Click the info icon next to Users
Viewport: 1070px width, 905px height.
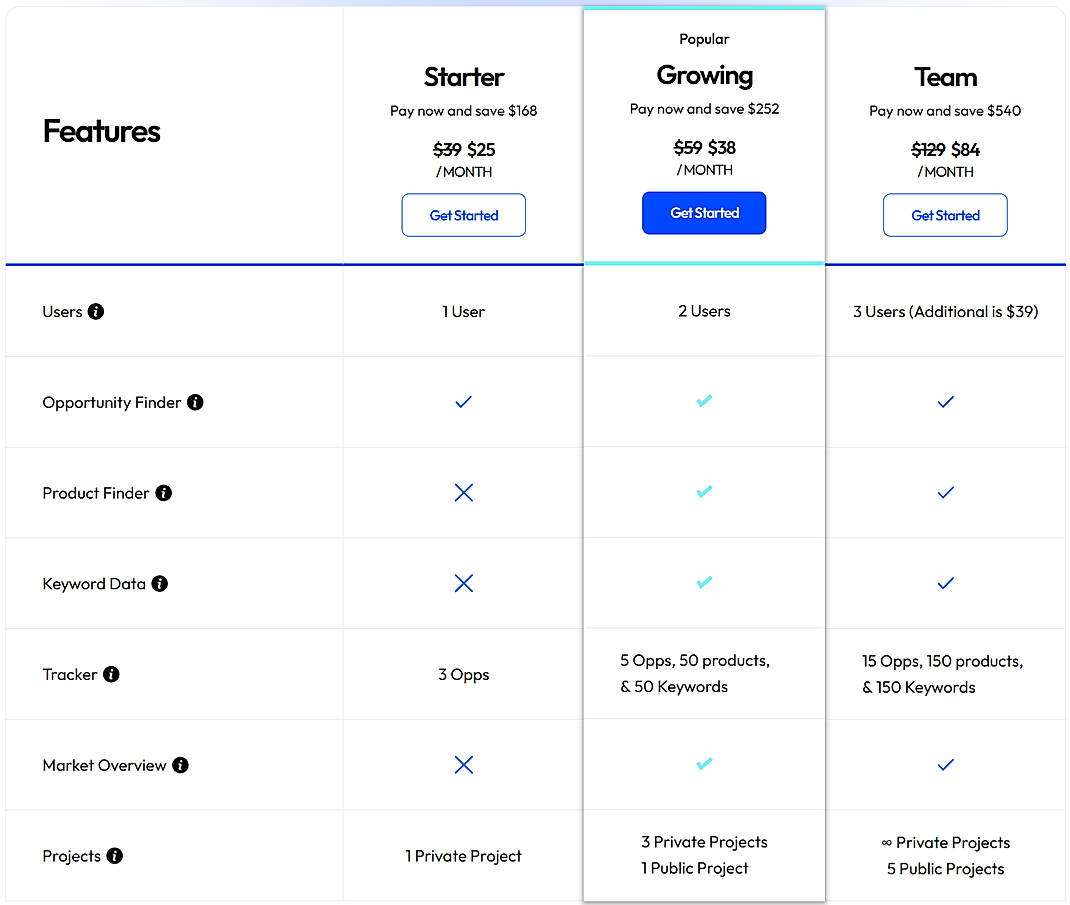click(96, 311)
